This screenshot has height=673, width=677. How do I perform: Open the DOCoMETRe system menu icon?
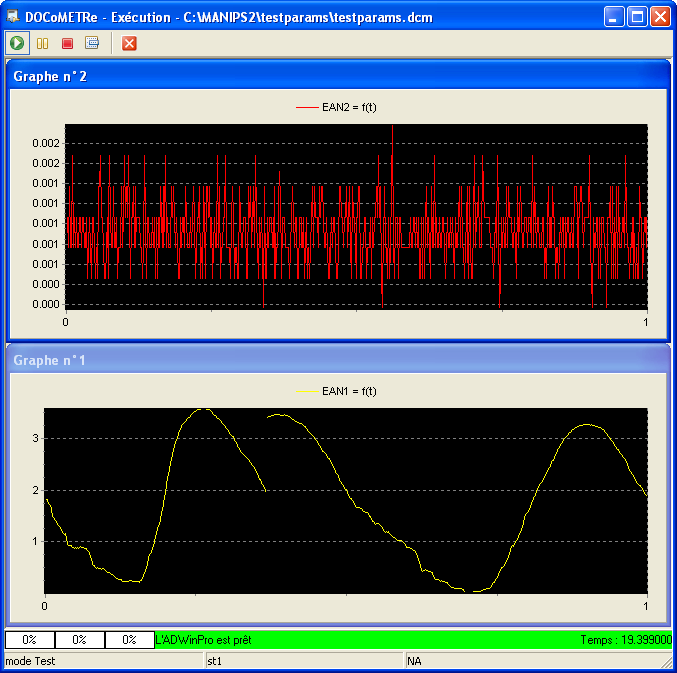(x=14, y=17)
